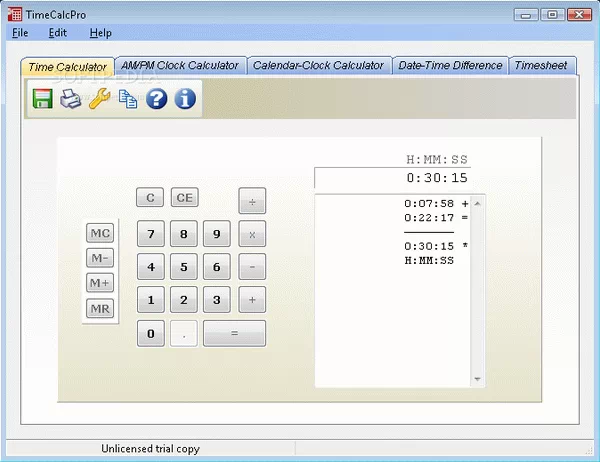
Task: Clear everything with the C button
Action: pos(150,198)
